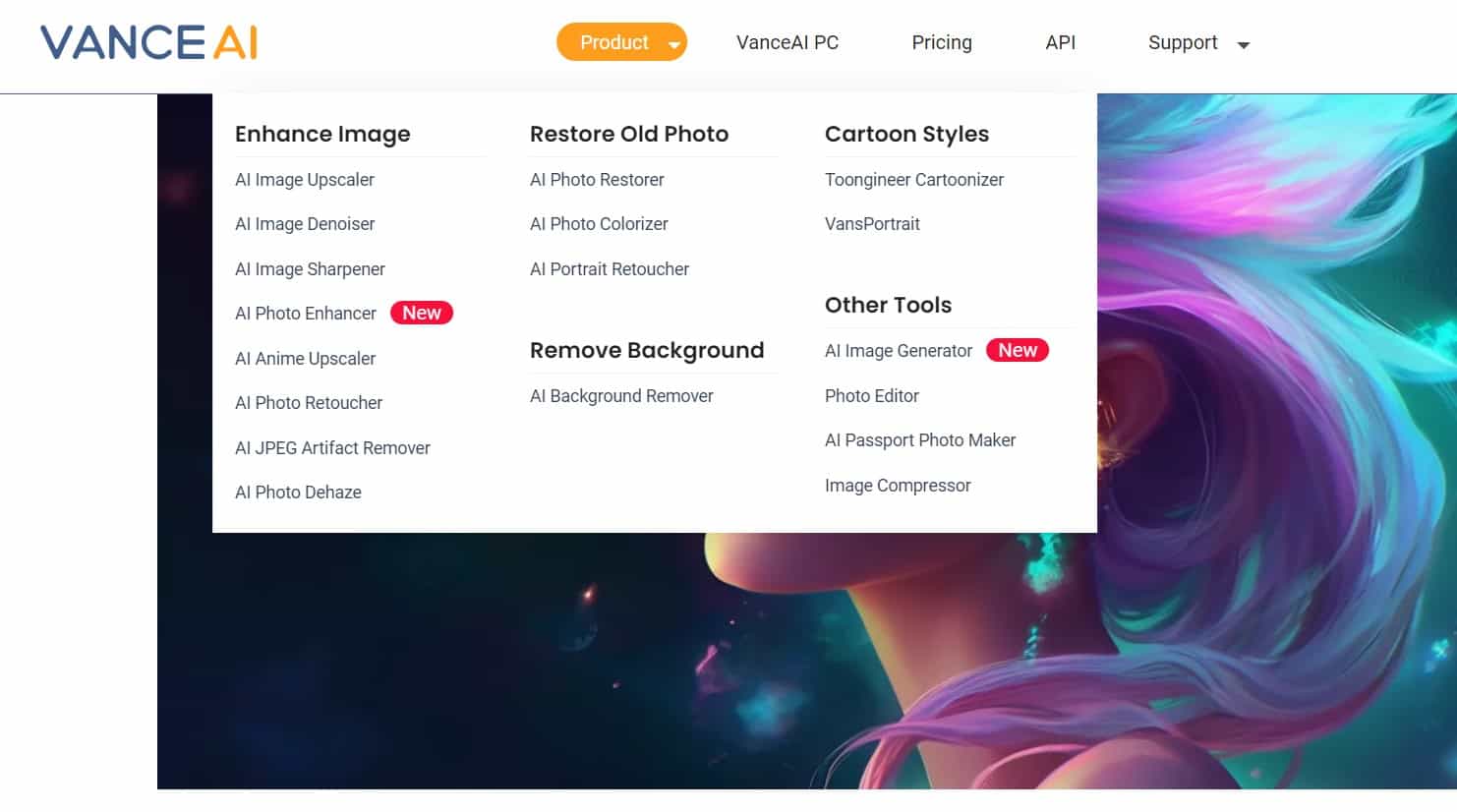Open AI Image Generator
1457x812 pixels.
click(899, 351)
